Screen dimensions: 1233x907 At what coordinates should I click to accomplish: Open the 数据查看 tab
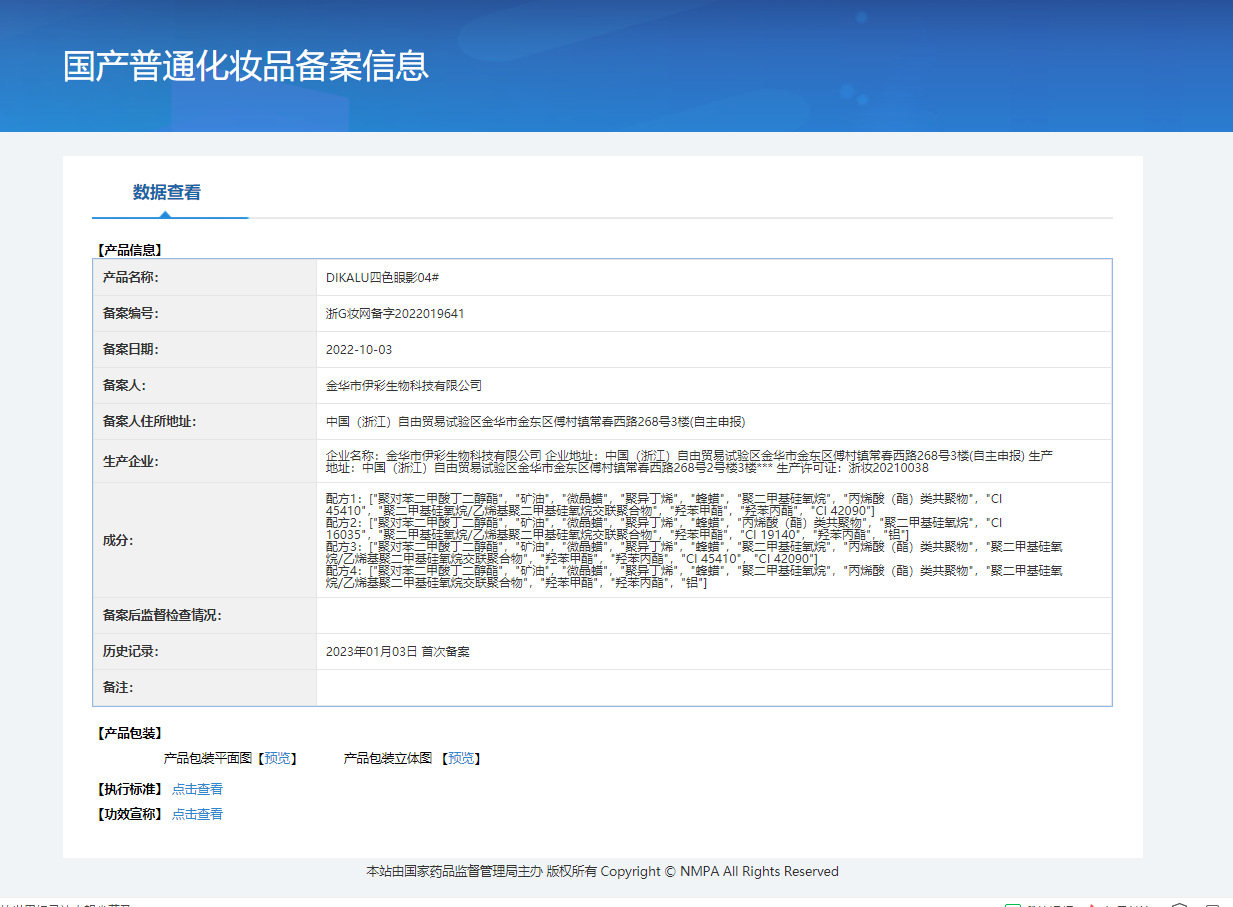point(167,193)
